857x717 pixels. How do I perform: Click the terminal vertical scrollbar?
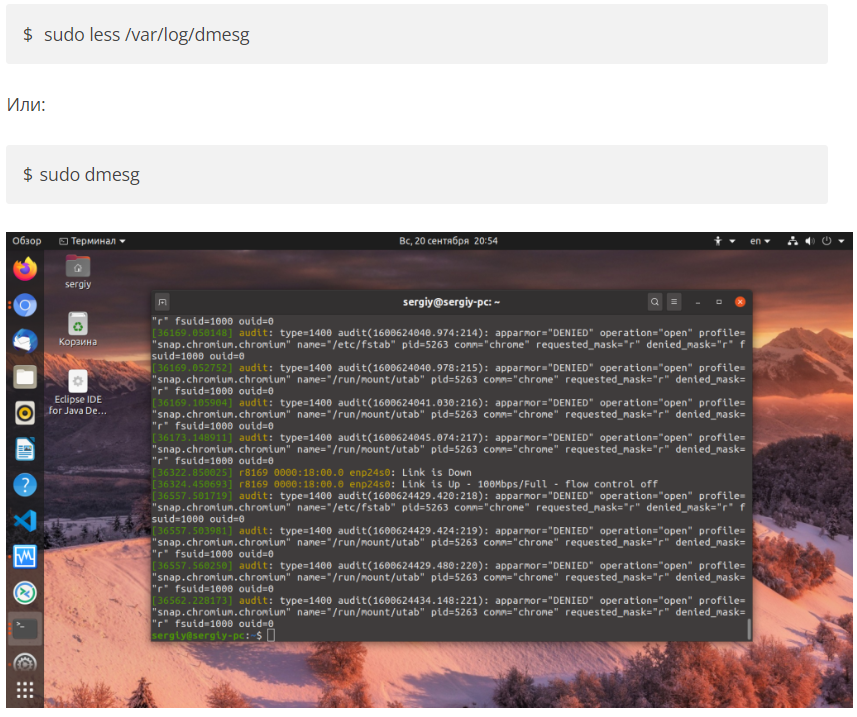coord(749,629)
